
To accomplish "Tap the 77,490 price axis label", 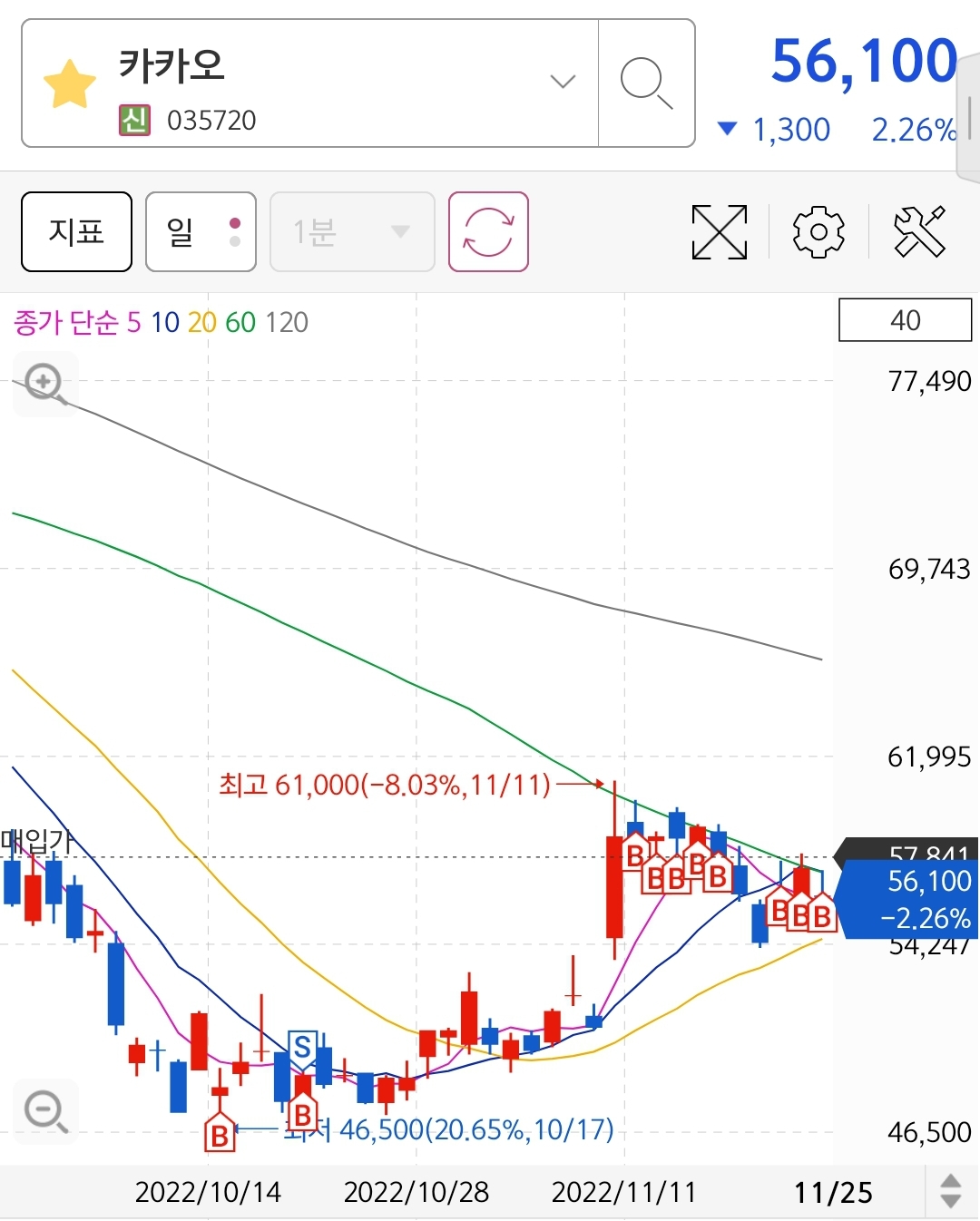I will click(x=929, y=381).
